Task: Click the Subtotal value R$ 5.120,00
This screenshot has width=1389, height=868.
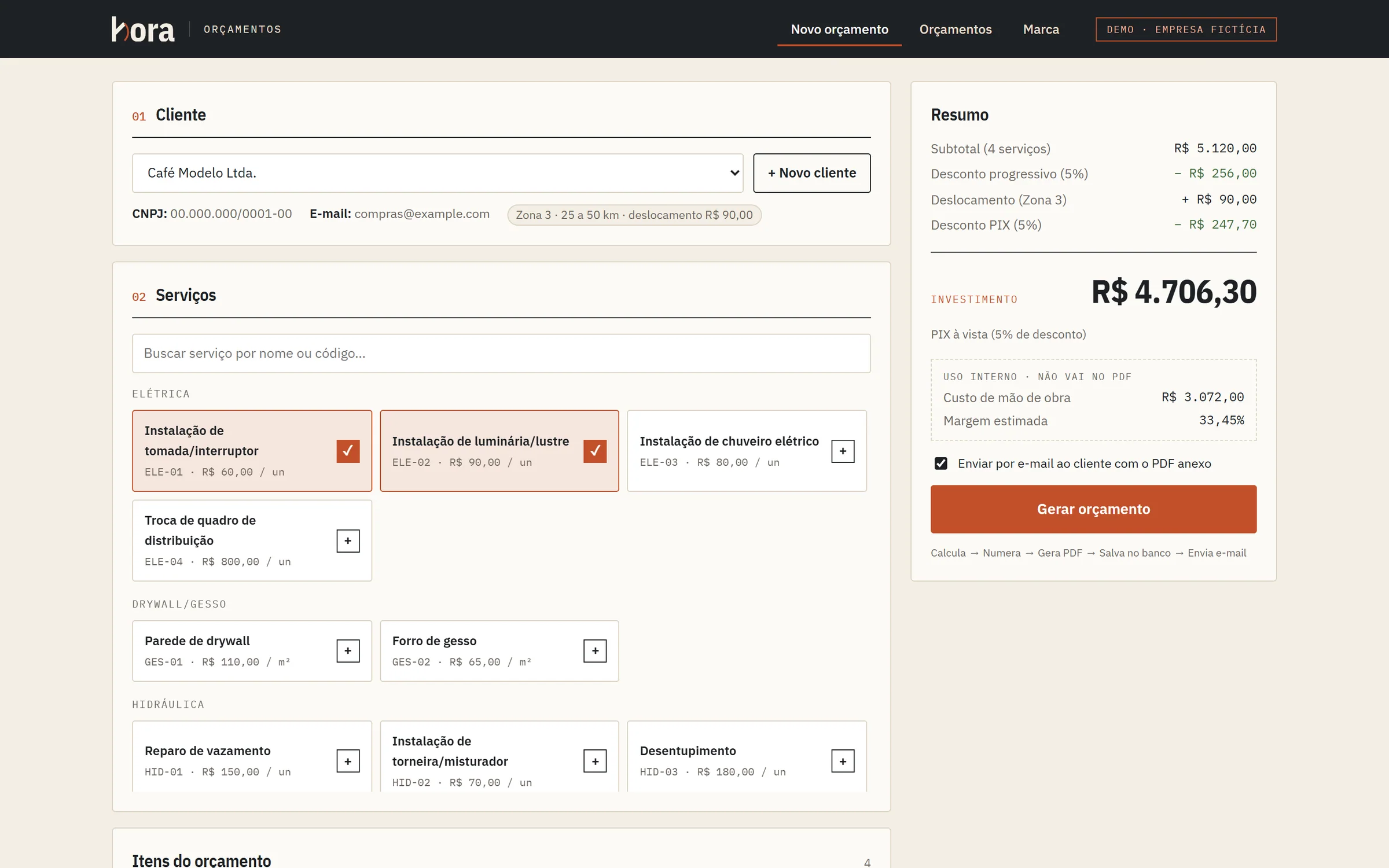Action: [1215, 149]
